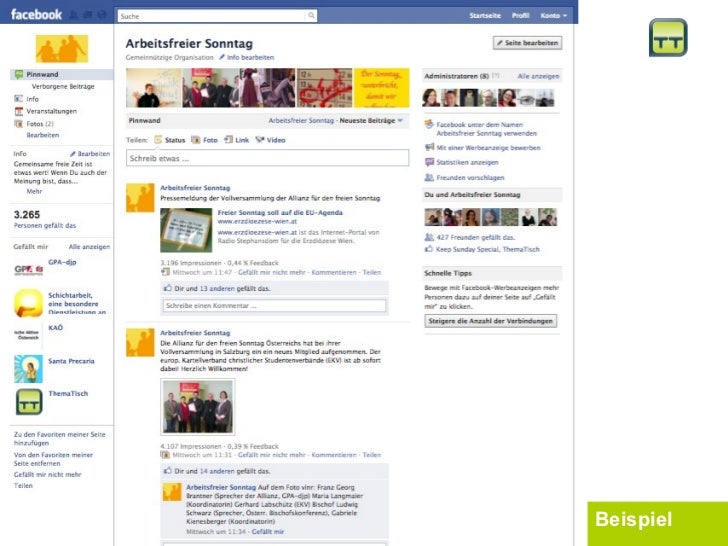Open Neueste Beiträge filter dropdown
This screenshot has height=546, width=728.
[370, 121]
